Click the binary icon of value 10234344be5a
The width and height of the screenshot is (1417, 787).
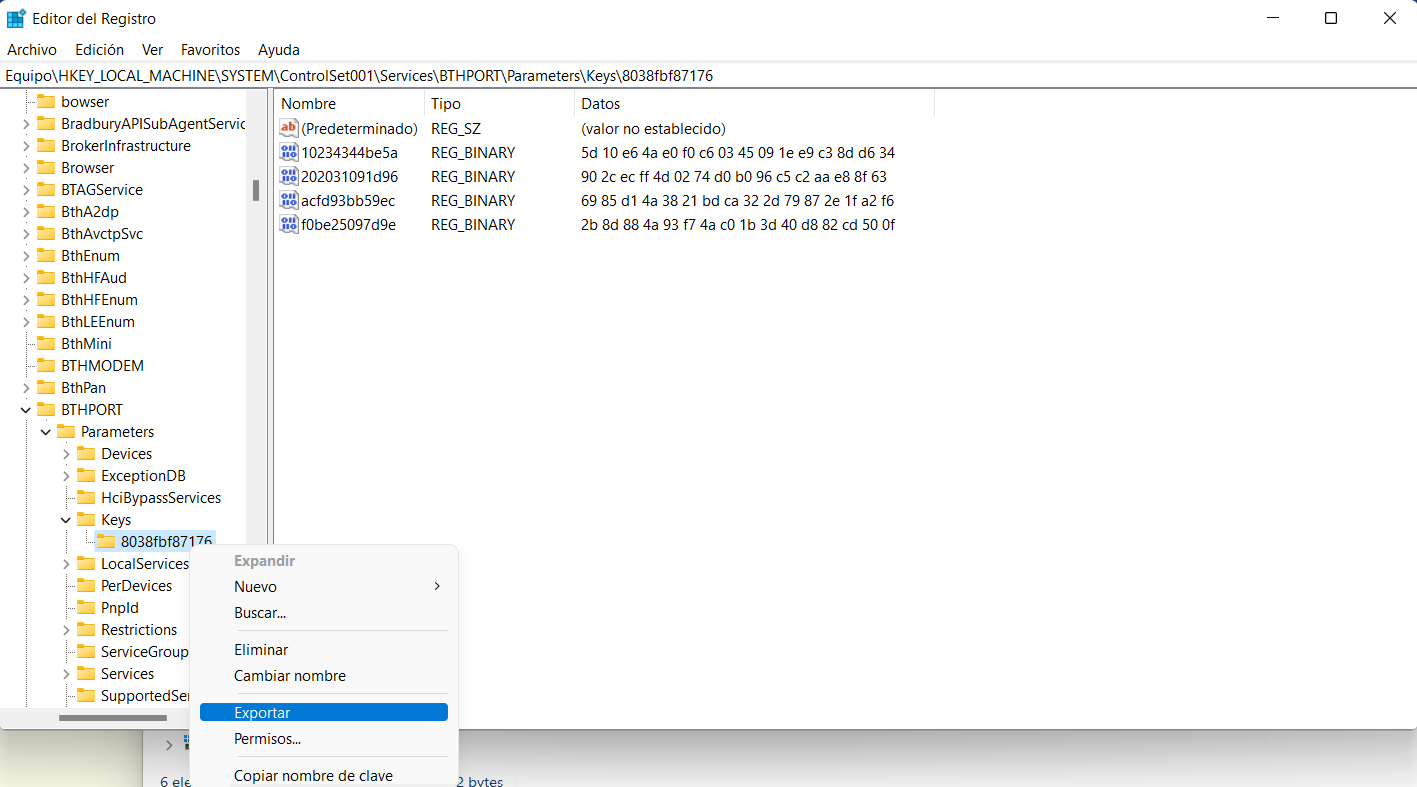tap(289, 153)
